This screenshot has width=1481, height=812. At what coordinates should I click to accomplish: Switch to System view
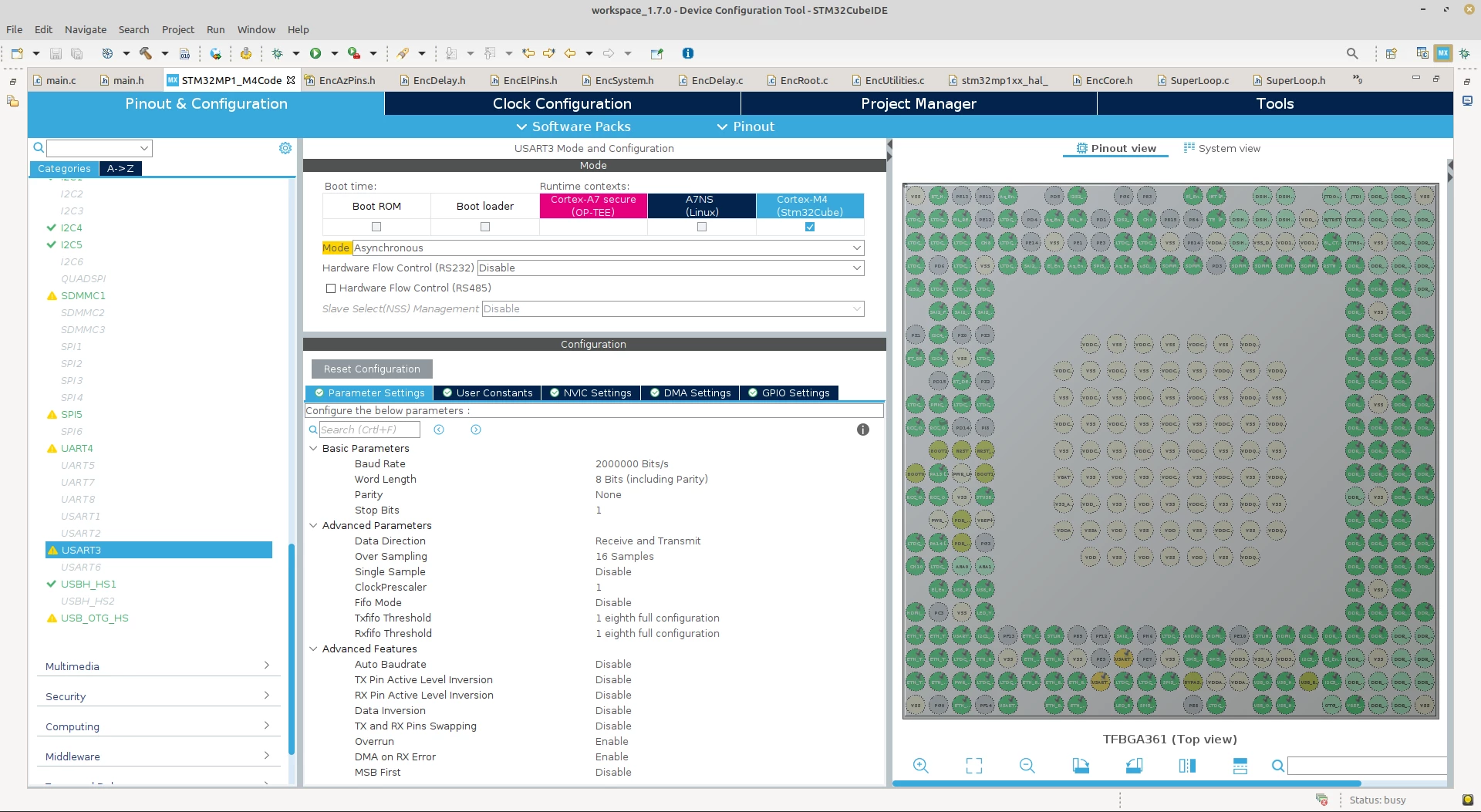coord(1222,148)
